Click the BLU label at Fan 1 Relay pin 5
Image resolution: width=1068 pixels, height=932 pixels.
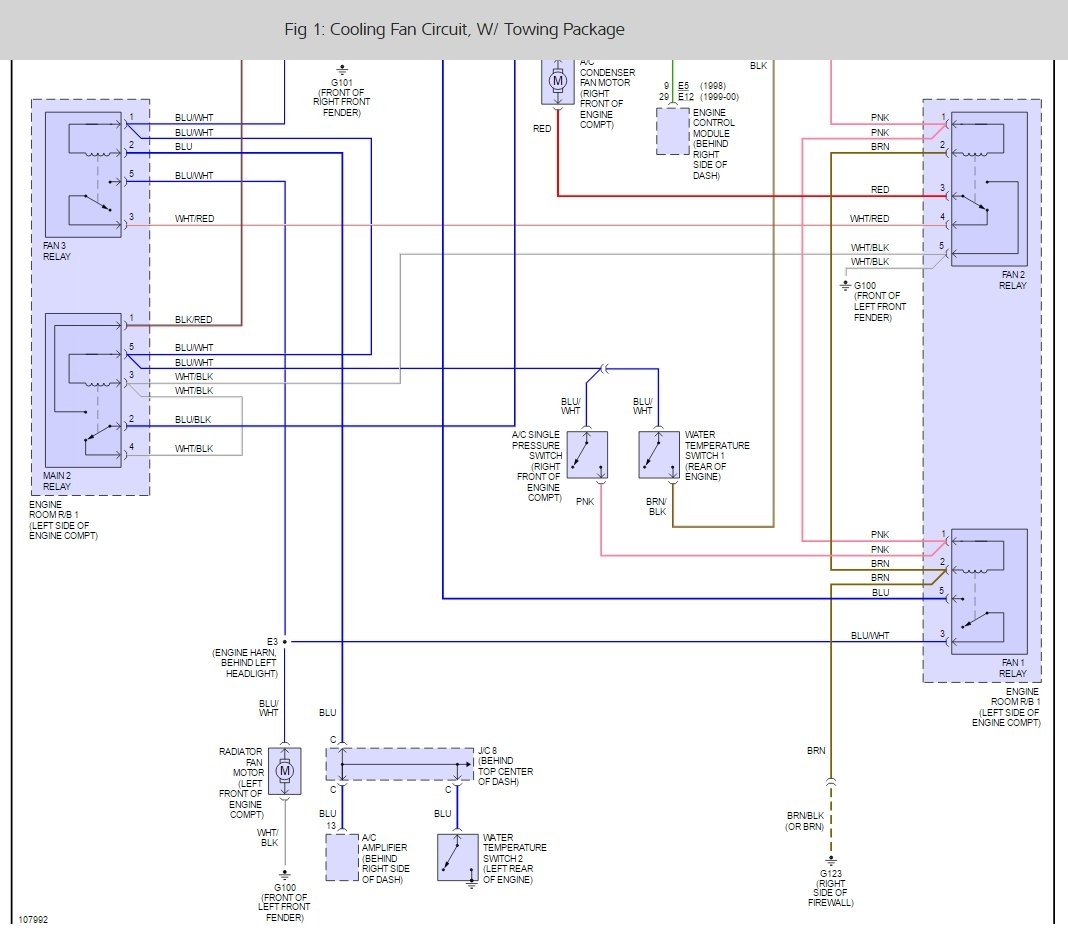pos(881,593)
